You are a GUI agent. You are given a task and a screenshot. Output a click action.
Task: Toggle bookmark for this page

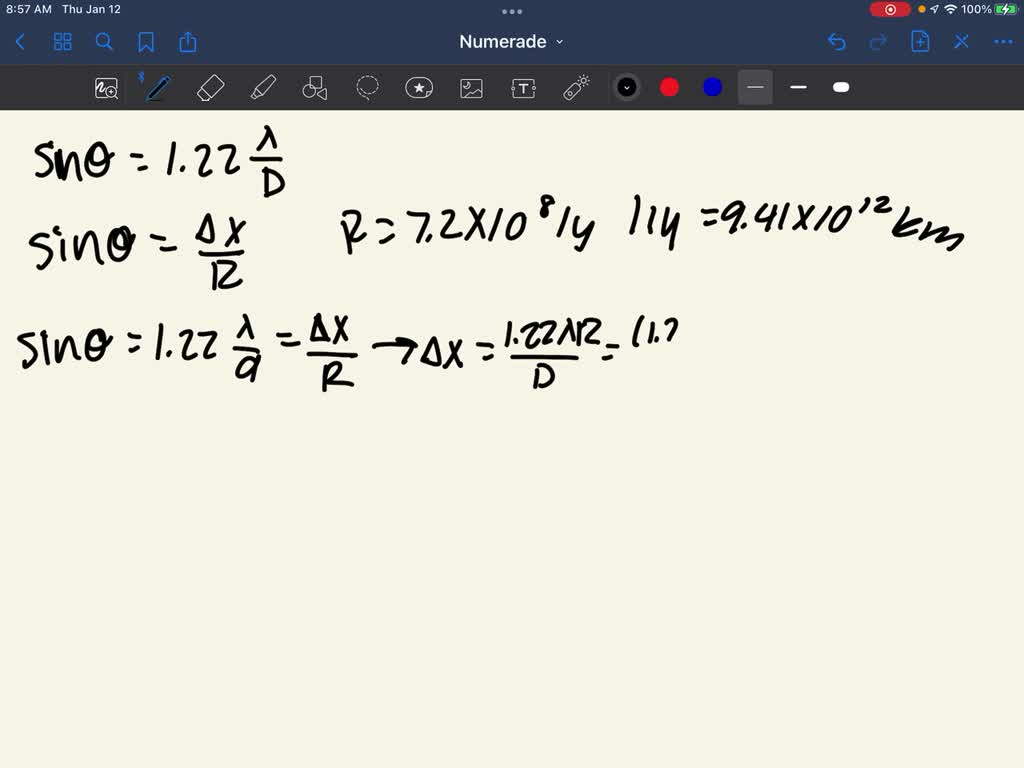tap(146, 42)
